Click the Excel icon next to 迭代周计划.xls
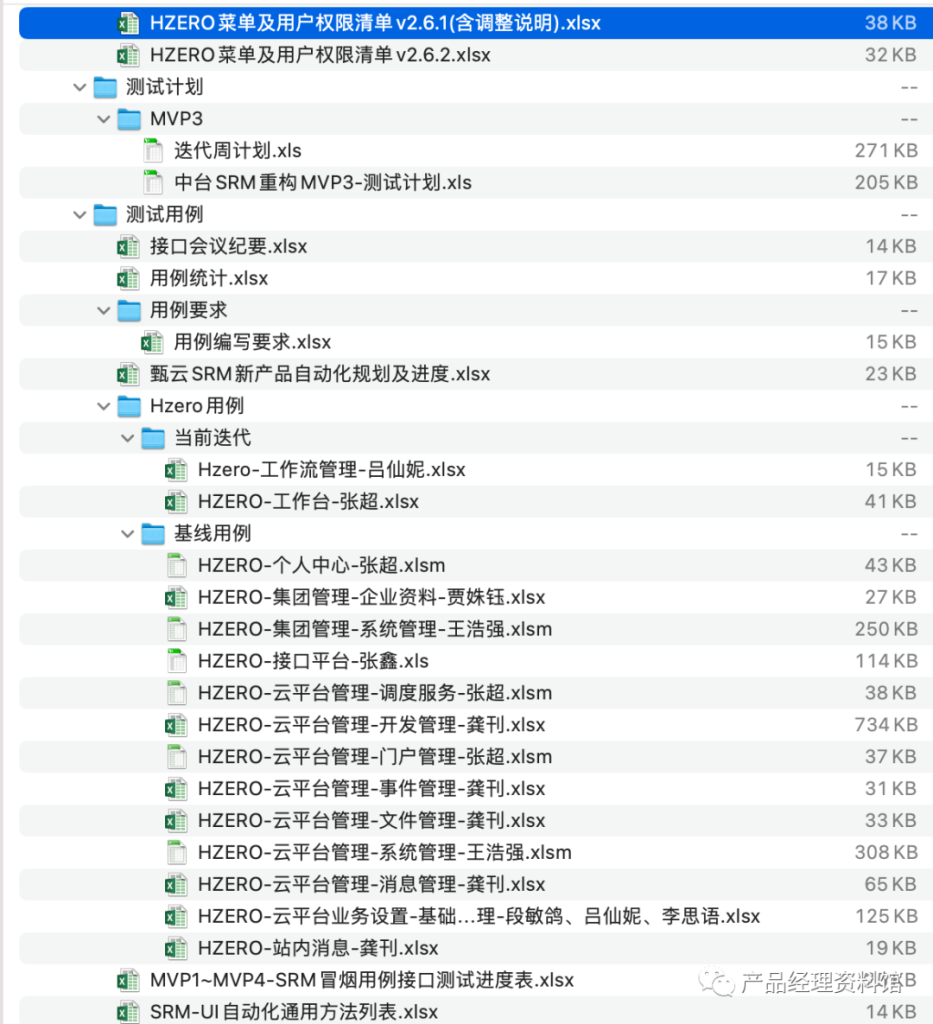 point(152,150)
